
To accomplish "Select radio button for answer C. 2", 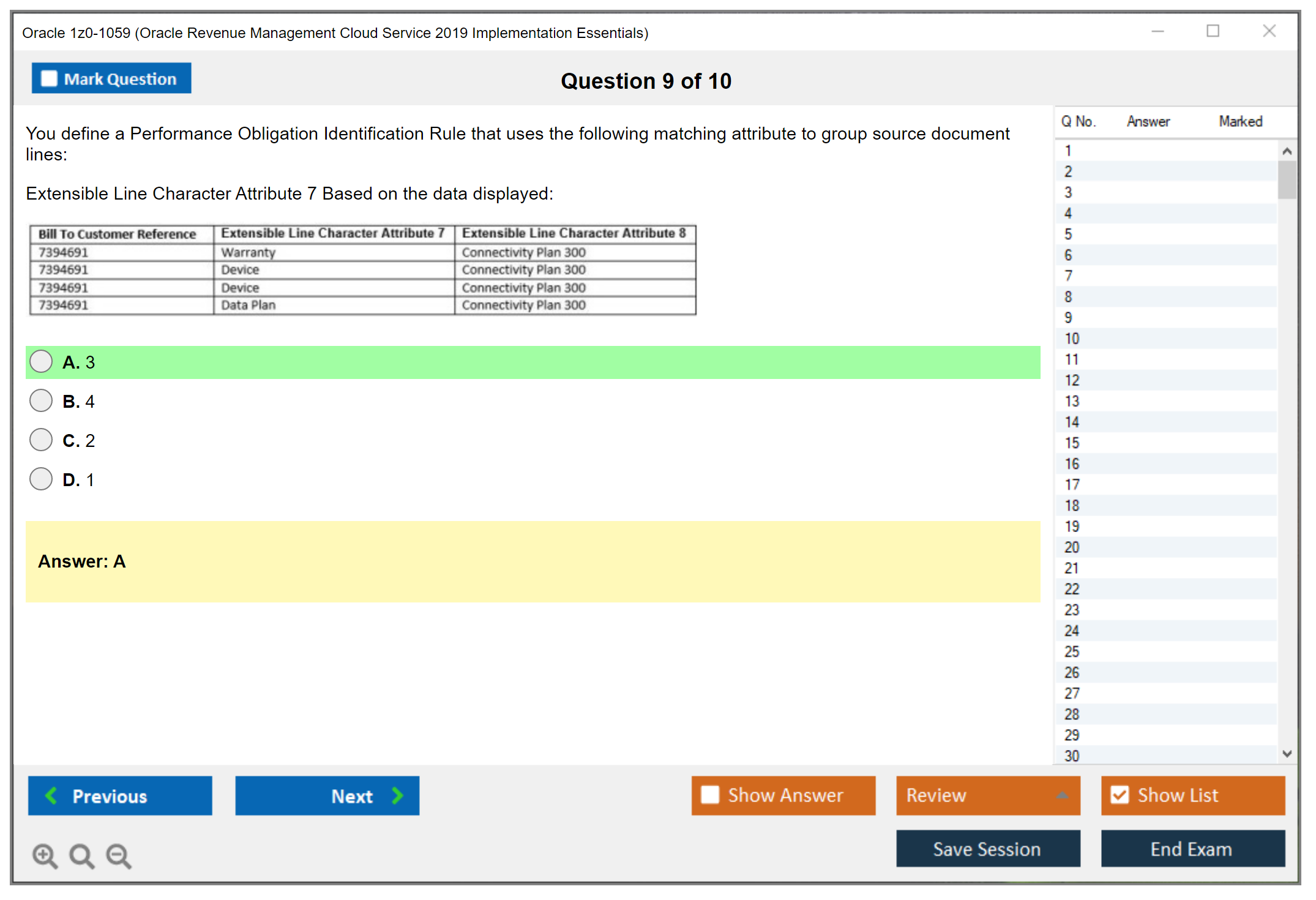I will pos(40,440).
